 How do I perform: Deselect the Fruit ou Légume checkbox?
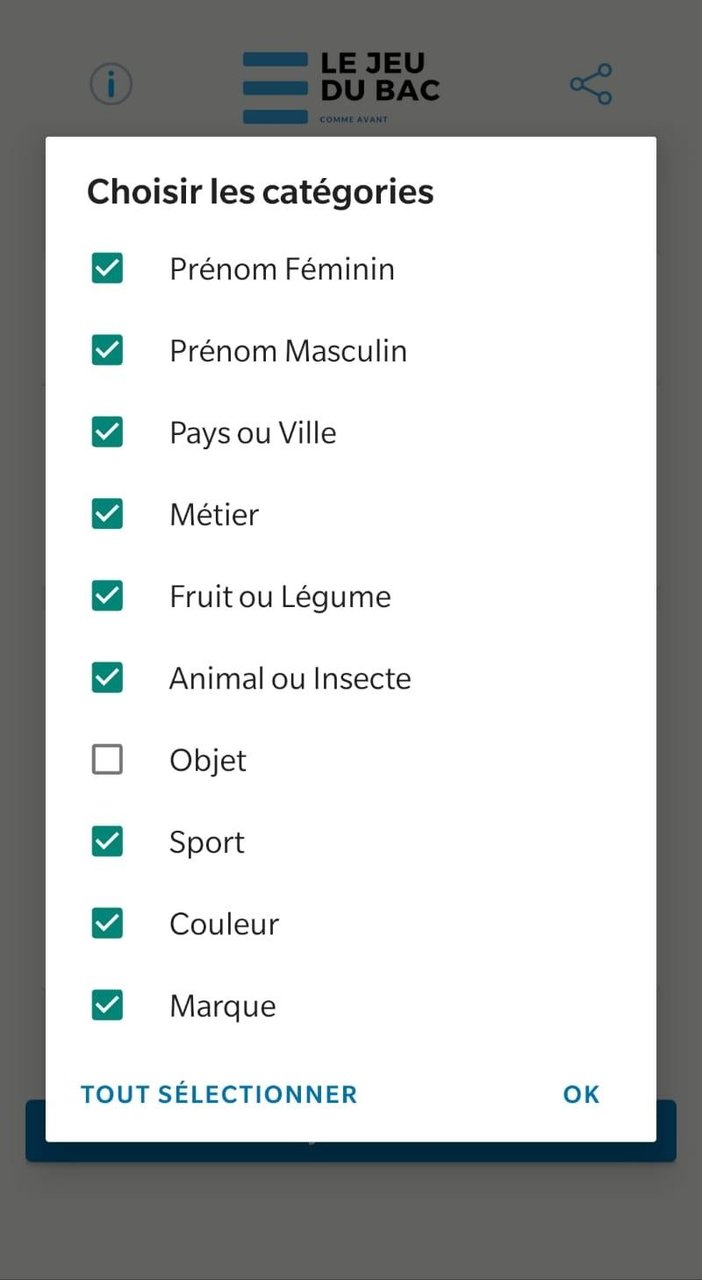[107, 596]
